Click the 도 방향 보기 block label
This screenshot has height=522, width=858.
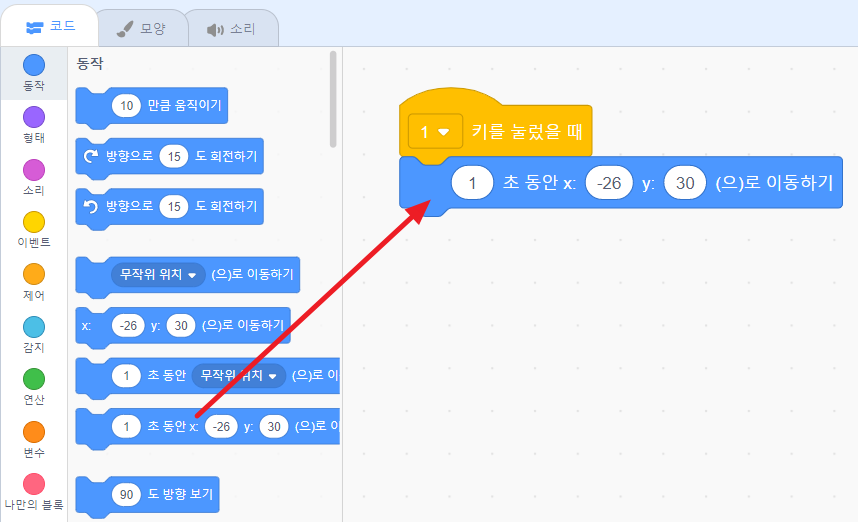[180, 494]
